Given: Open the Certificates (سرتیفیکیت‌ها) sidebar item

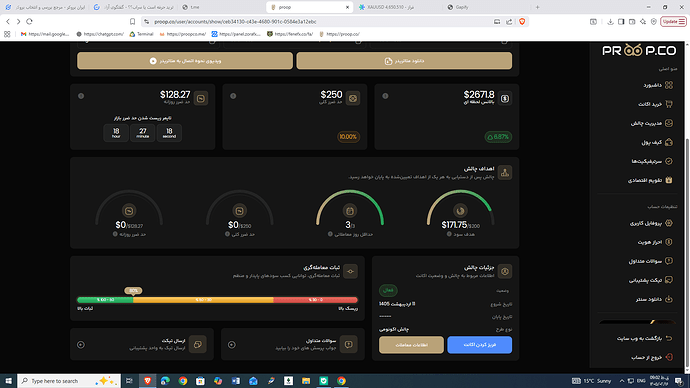Looking at the screenshot, I should [652, 161].
